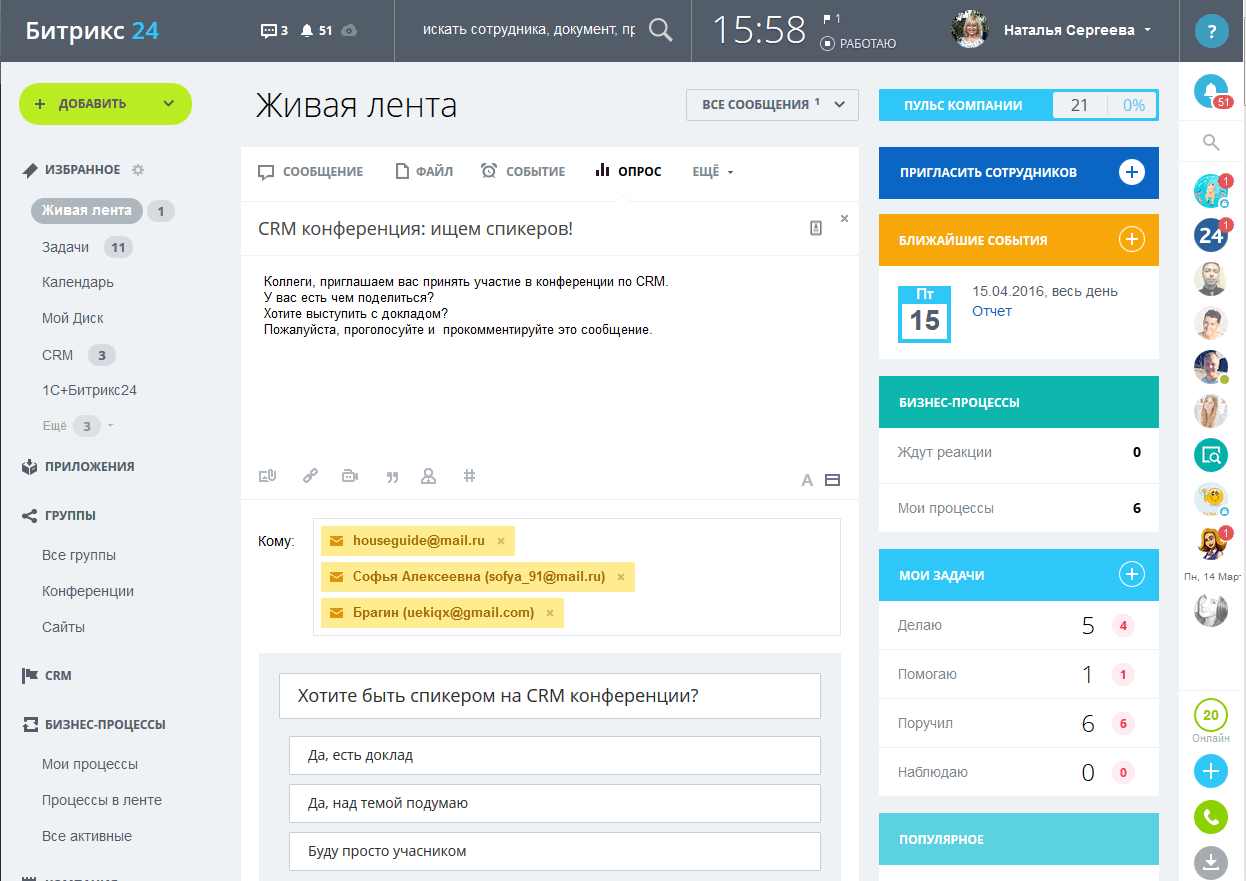This screenshot has width=1246, height=881.
Task: Open Мои процессы in business processes widget
Action: (1018, 508)
